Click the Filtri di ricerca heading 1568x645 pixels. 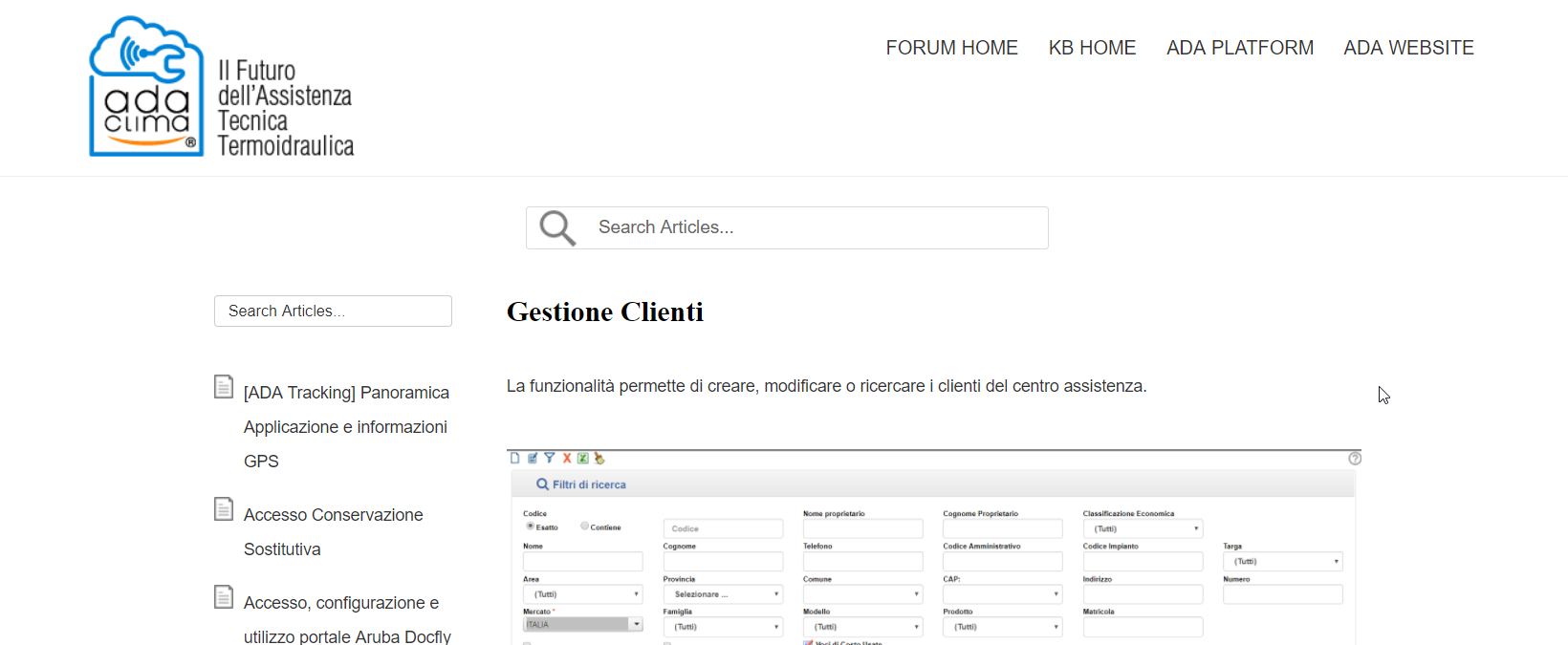tap(589, 484)
